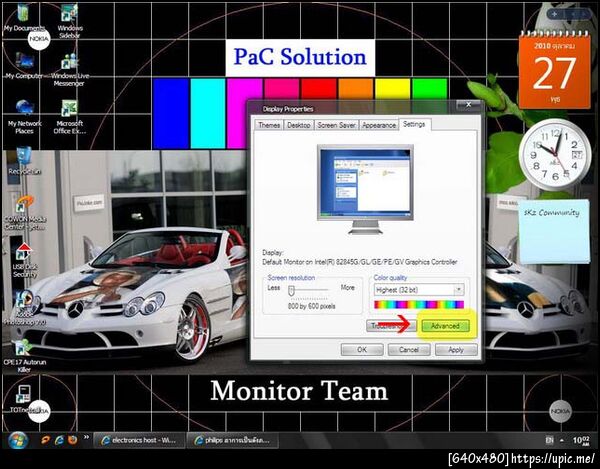Click the orange Quick Launch icon beside Start
This screenshot has width=600, height=469.
point(46,440)
